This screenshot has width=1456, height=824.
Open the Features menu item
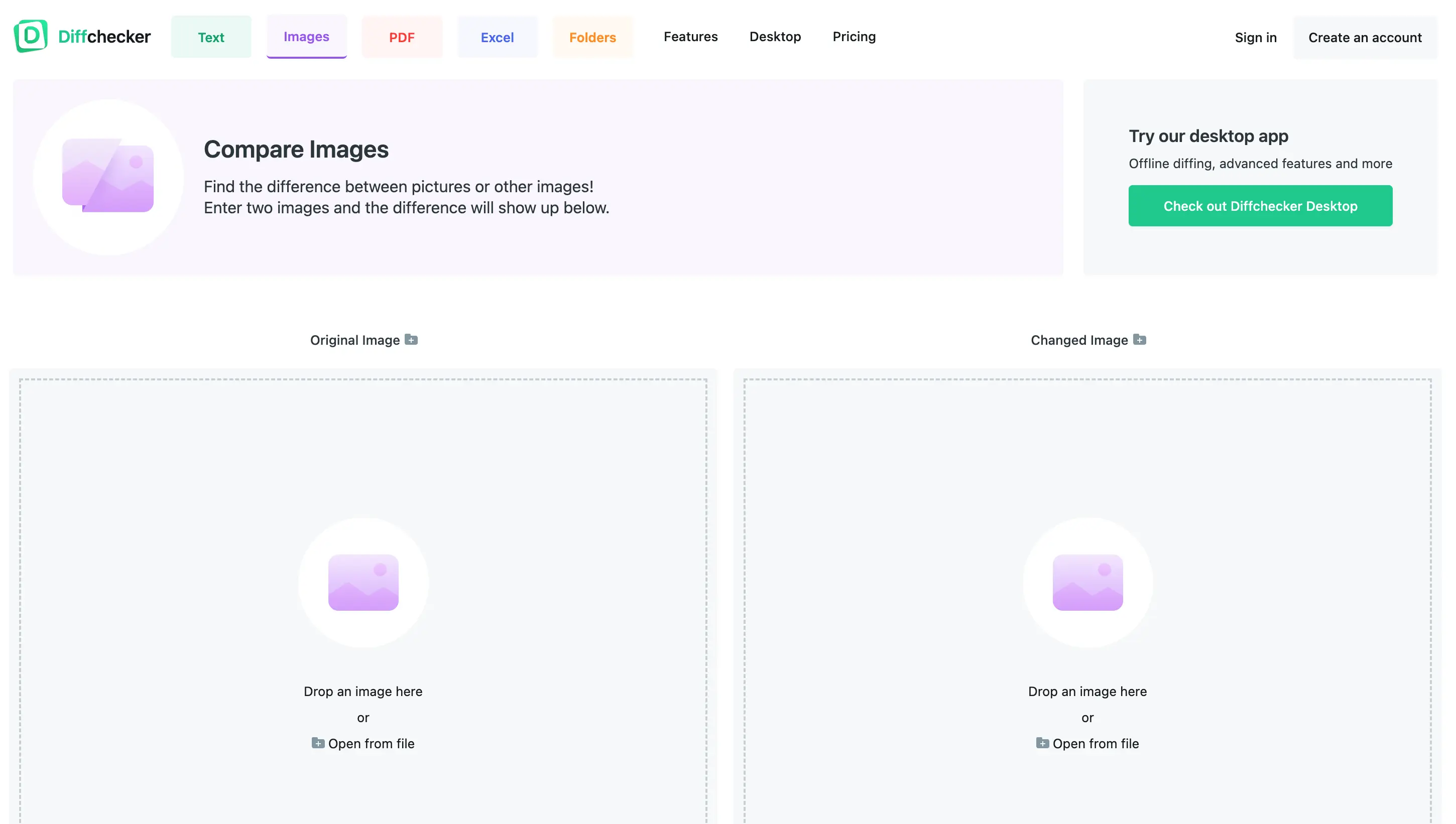[x=690, y=37]
